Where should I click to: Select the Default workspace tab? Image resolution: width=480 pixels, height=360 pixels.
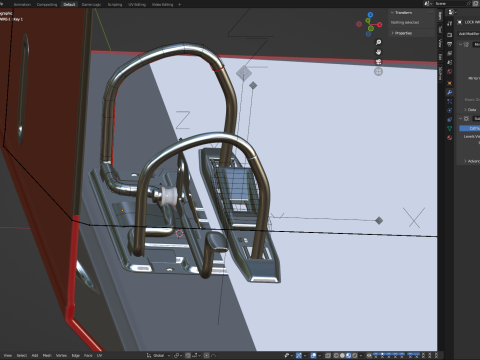(69, 4)
